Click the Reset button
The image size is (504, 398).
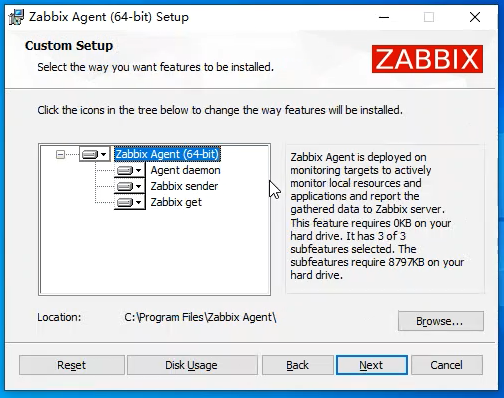[72, 365]
